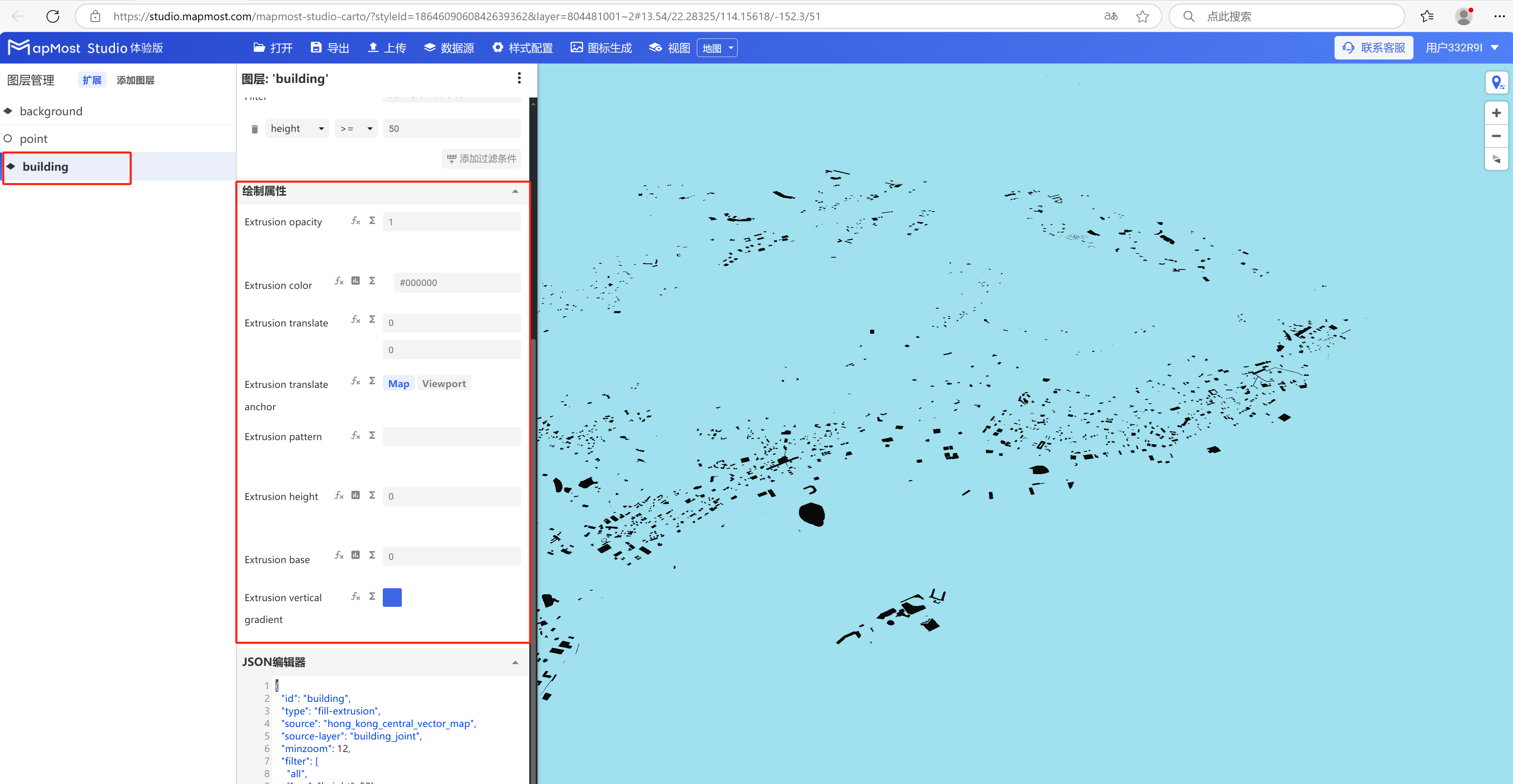Screen dimensions: 1513x784
Task: Select Map translate anchor option
Action: 398,384
